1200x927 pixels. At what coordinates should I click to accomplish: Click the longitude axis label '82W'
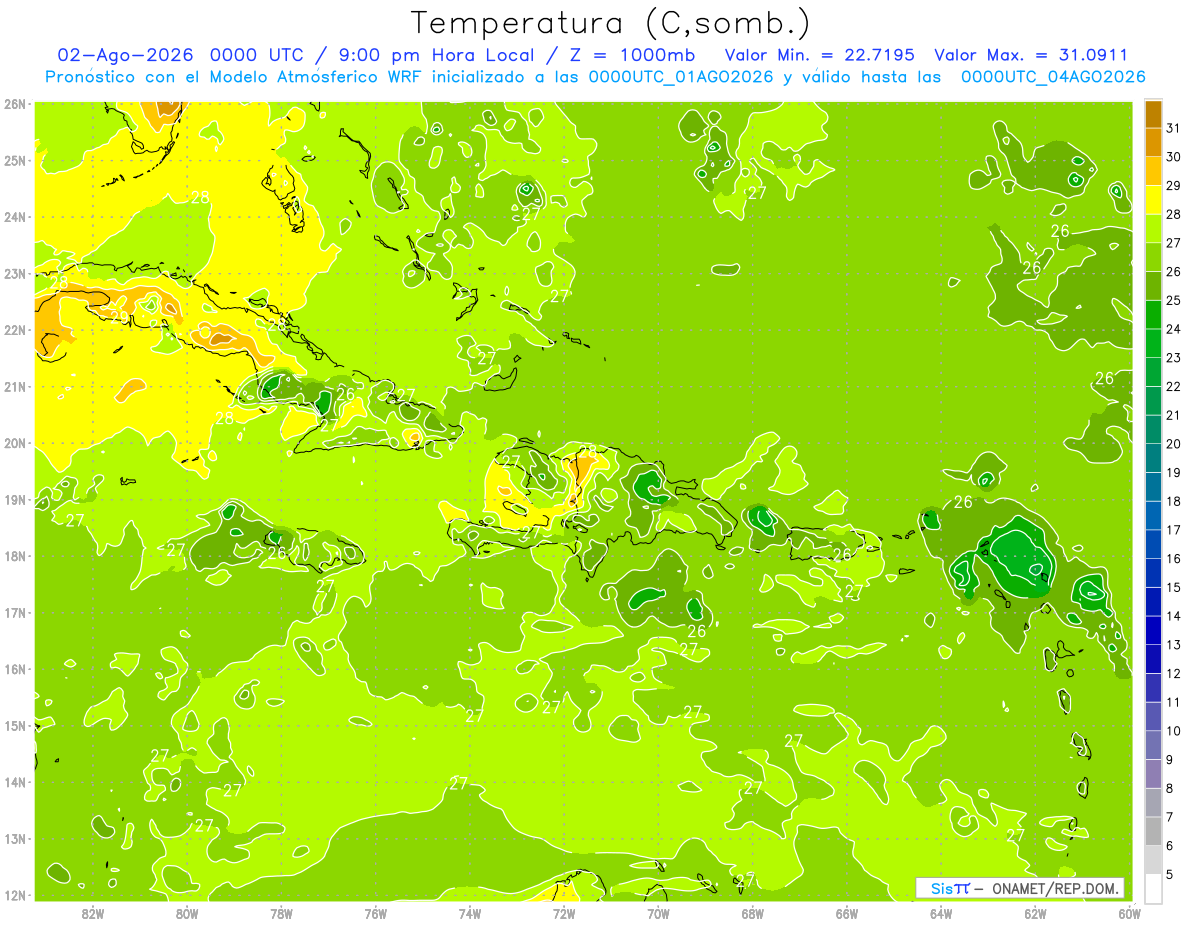pyautogui.click(x=93, y=913)
